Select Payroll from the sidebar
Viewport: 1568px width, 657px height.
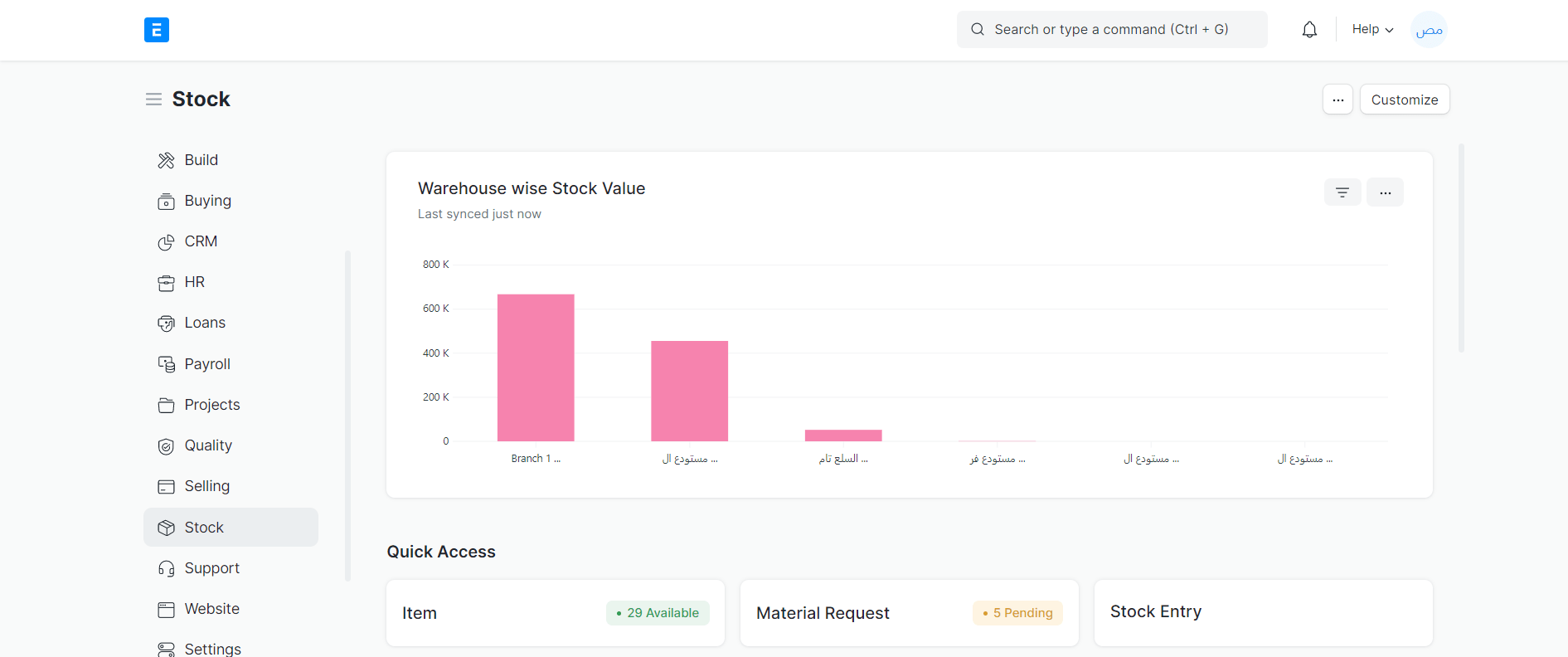pos(206,364)
